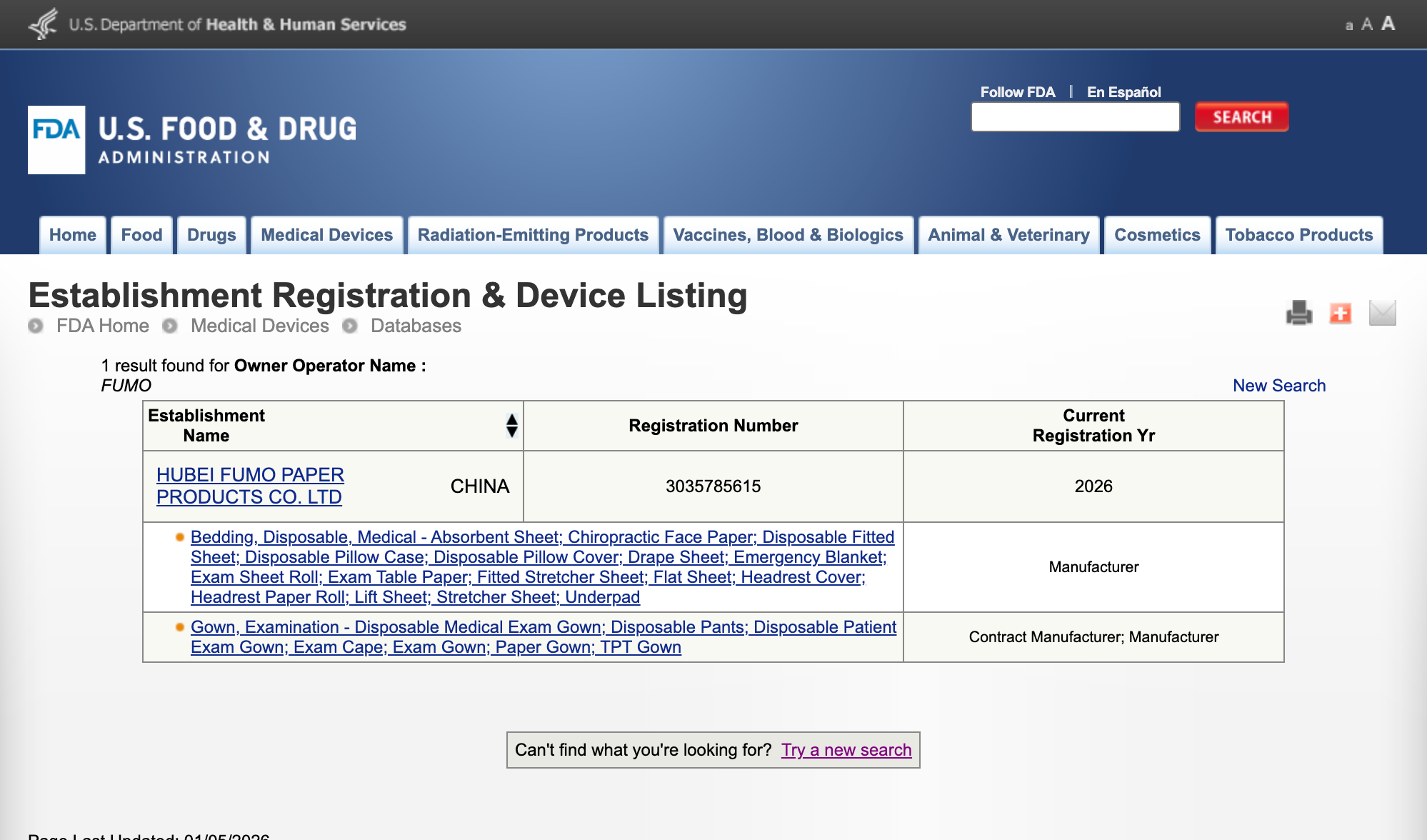
Task: Click the red SEARCH button
Action: (1242, 117)
